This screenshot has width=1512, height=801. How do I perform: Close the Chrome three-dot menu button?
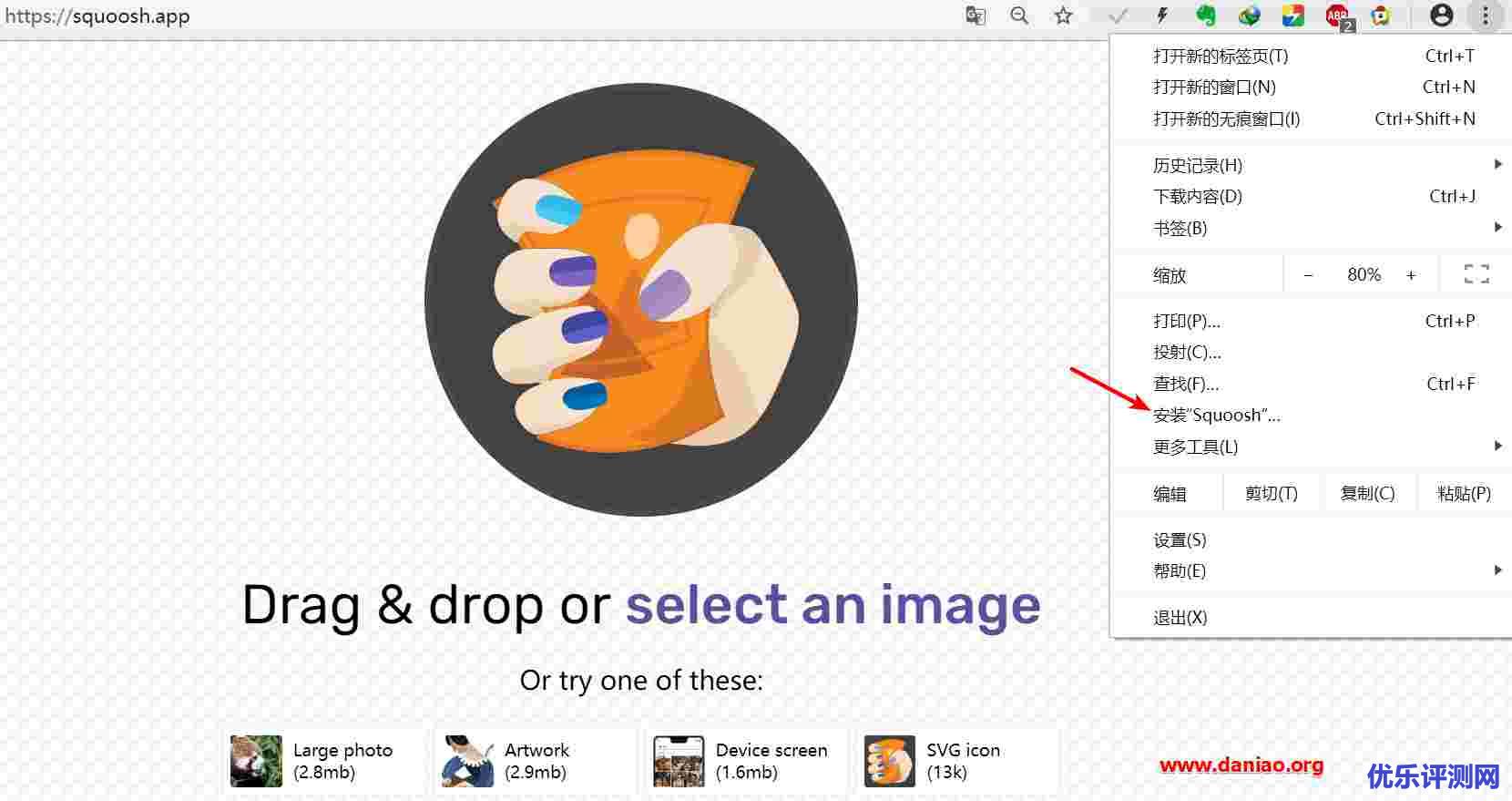[x=1486, y=15]
